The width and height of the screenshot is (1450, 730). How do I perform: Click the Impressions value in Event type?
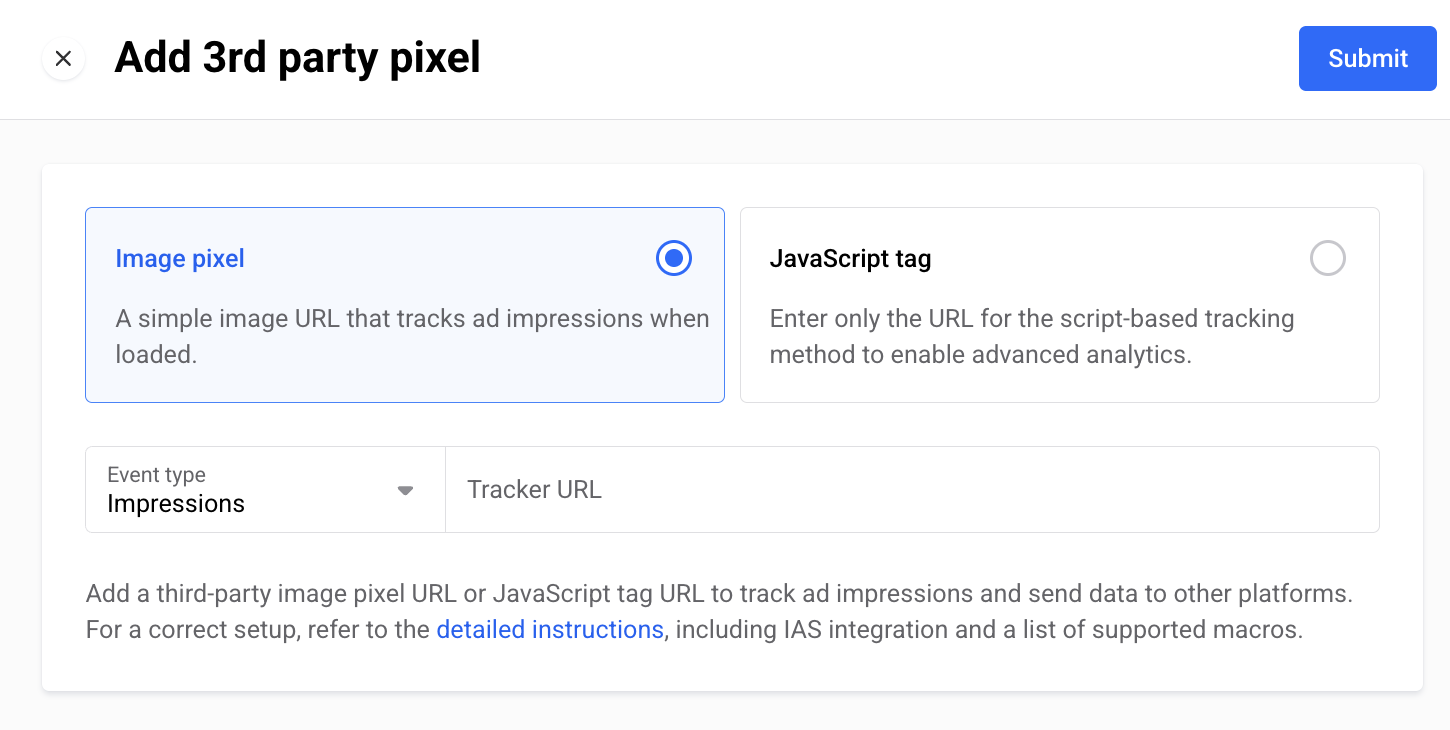[176, 504]
